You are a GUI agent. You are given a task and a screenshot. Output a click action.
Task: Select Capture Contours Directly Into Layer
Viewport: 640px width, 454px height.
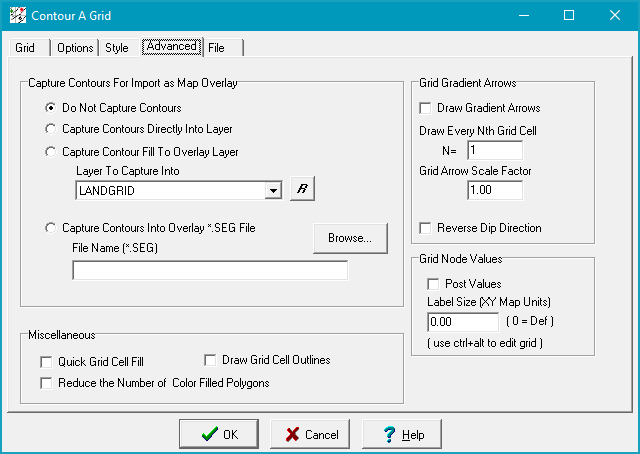52,129
